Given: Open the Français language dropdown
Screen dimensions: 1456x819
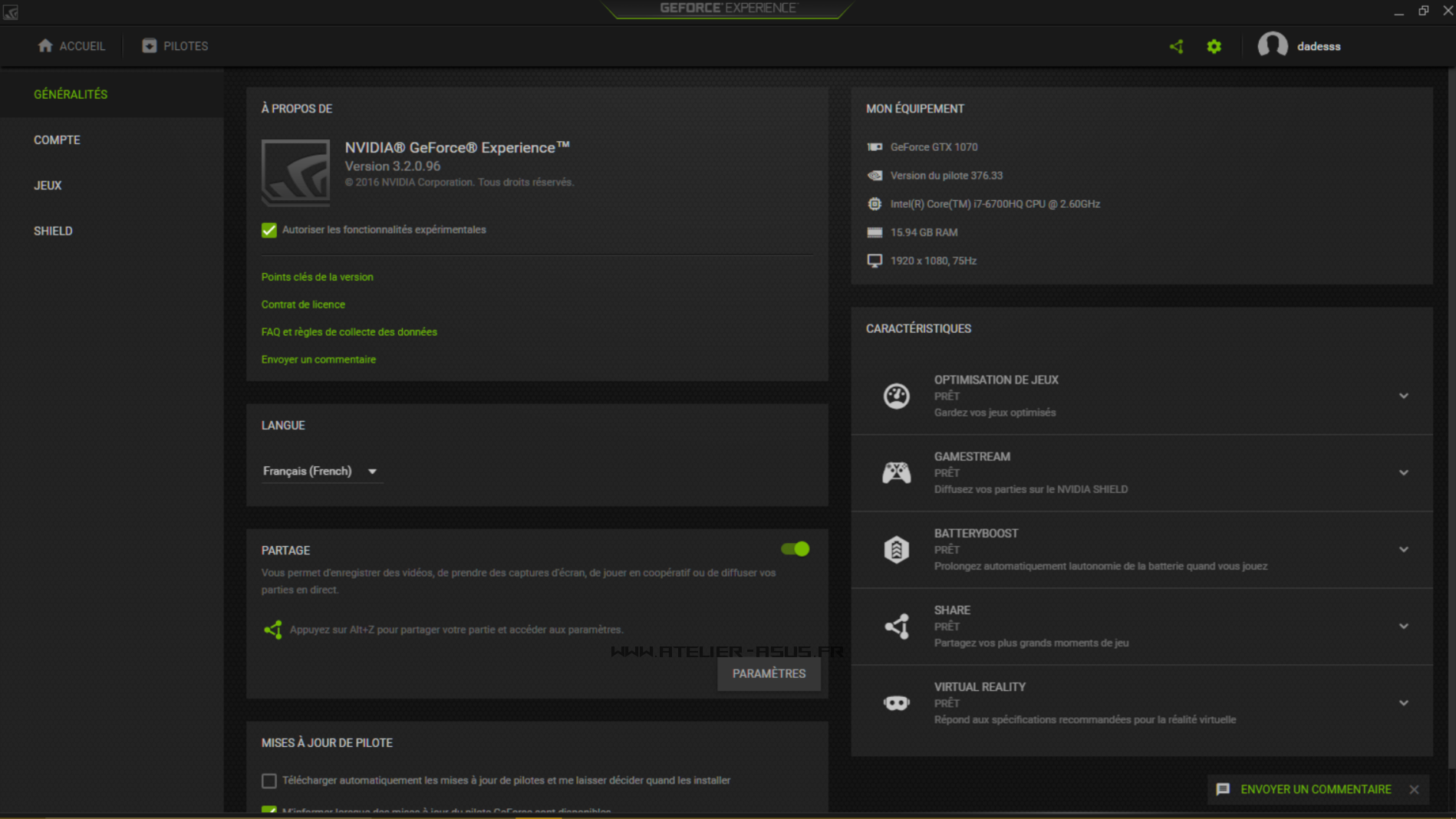Looking at the screenshot, I should (320, 471).
